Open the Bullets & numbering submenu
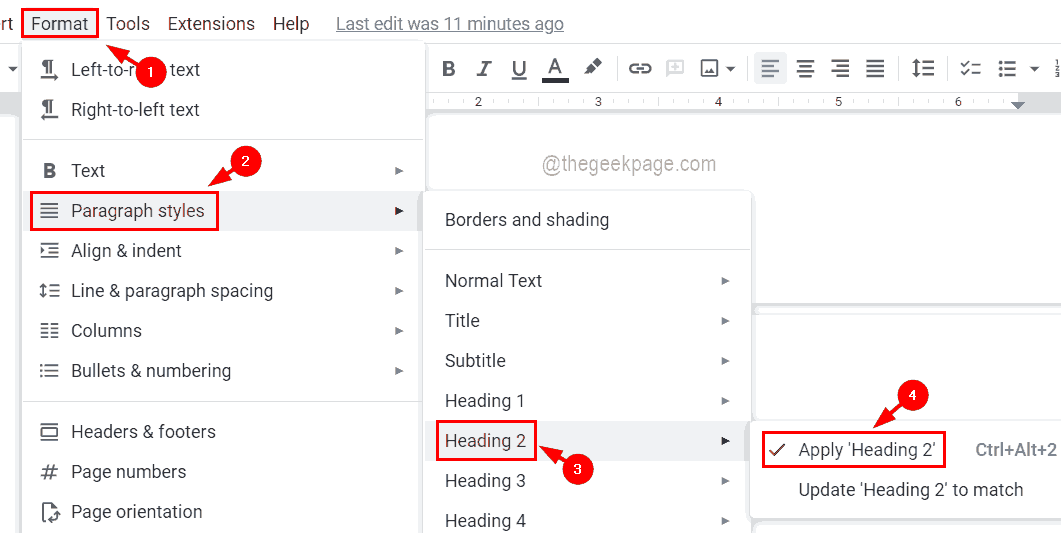This screenshot has height=533, width=1061. click(x=223, y=371)
